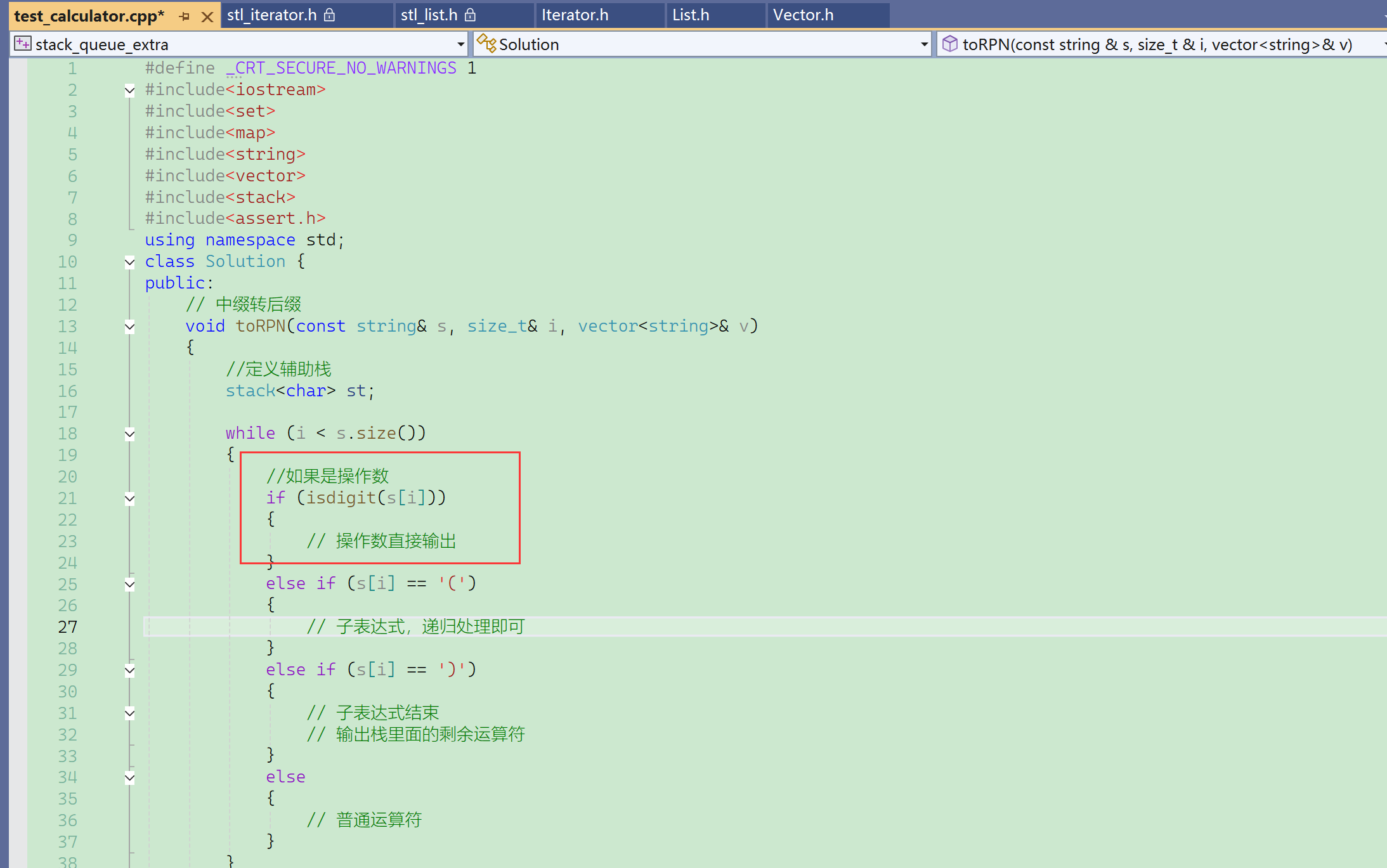Click the toRPN method cube icon

[x=949, y=44]
